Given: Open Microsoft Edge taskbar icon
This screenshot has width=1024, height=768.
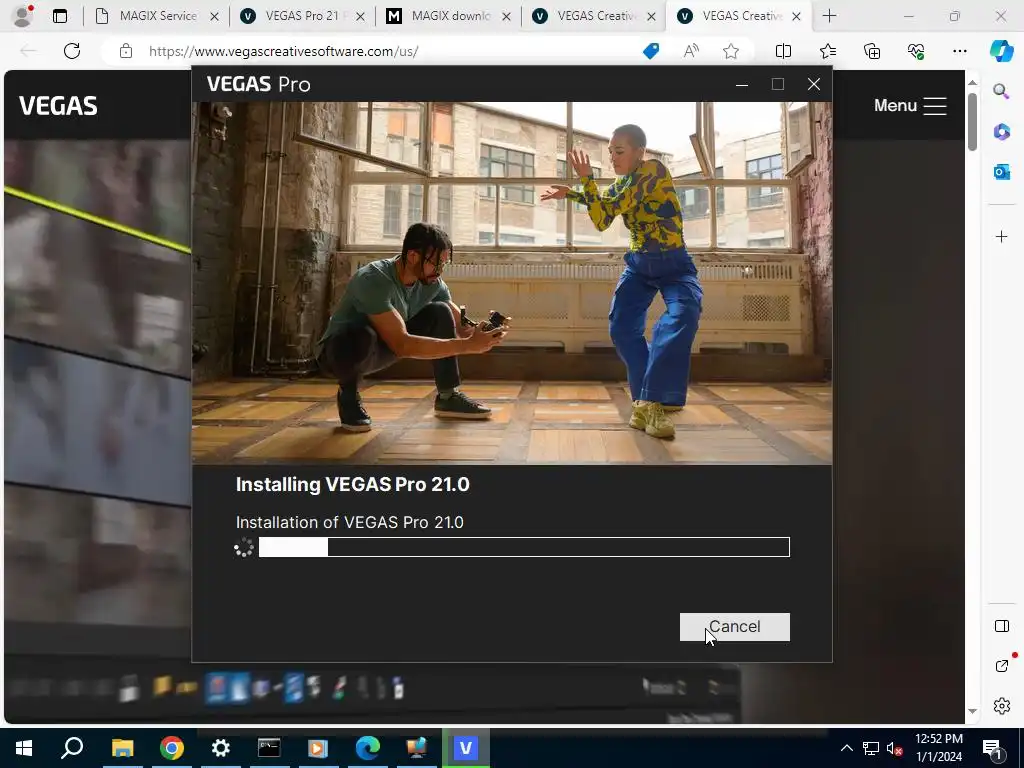Looking at the screenshot, I should pos(368,748).
